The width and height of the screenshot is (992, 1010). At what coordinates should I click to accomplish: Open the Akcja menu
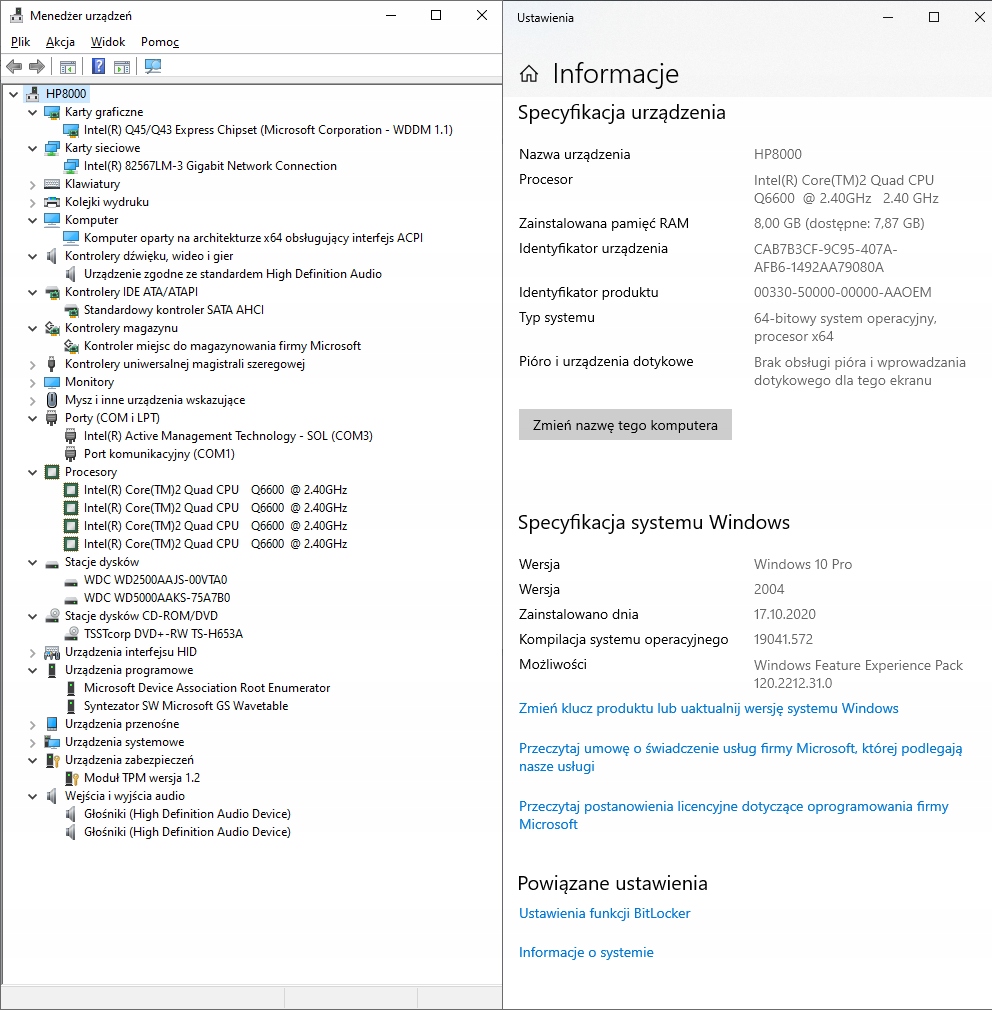click(x=61, y=42)
